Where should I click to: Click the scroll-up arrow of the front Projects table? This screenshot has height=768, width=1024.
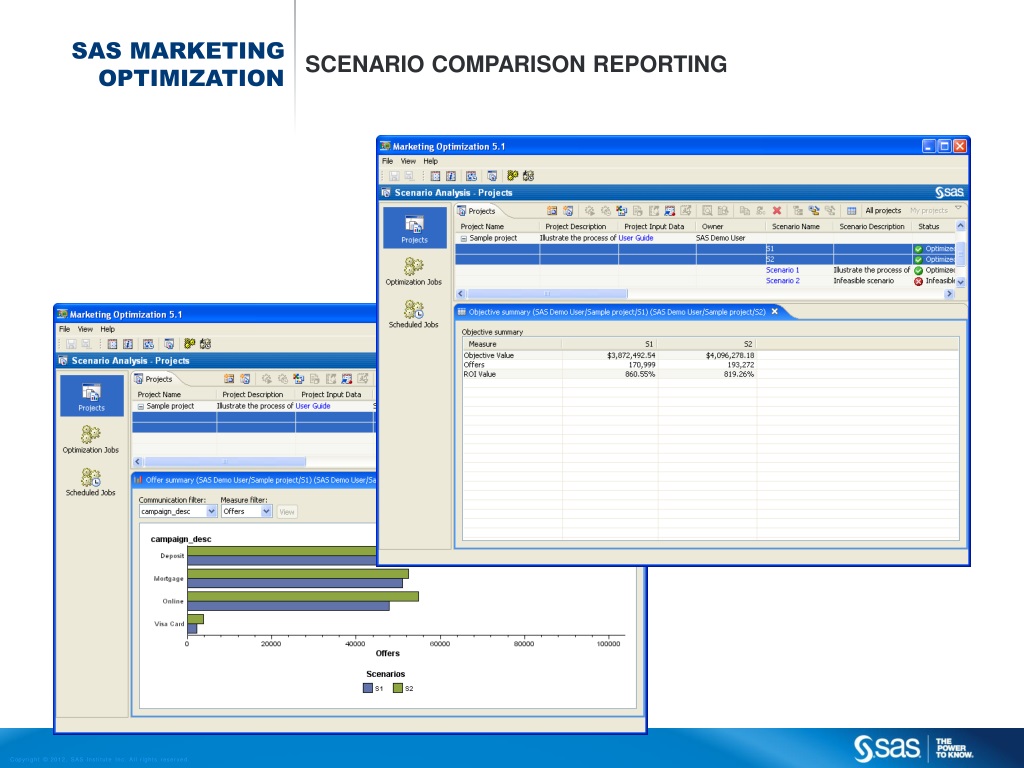(961, 225)
